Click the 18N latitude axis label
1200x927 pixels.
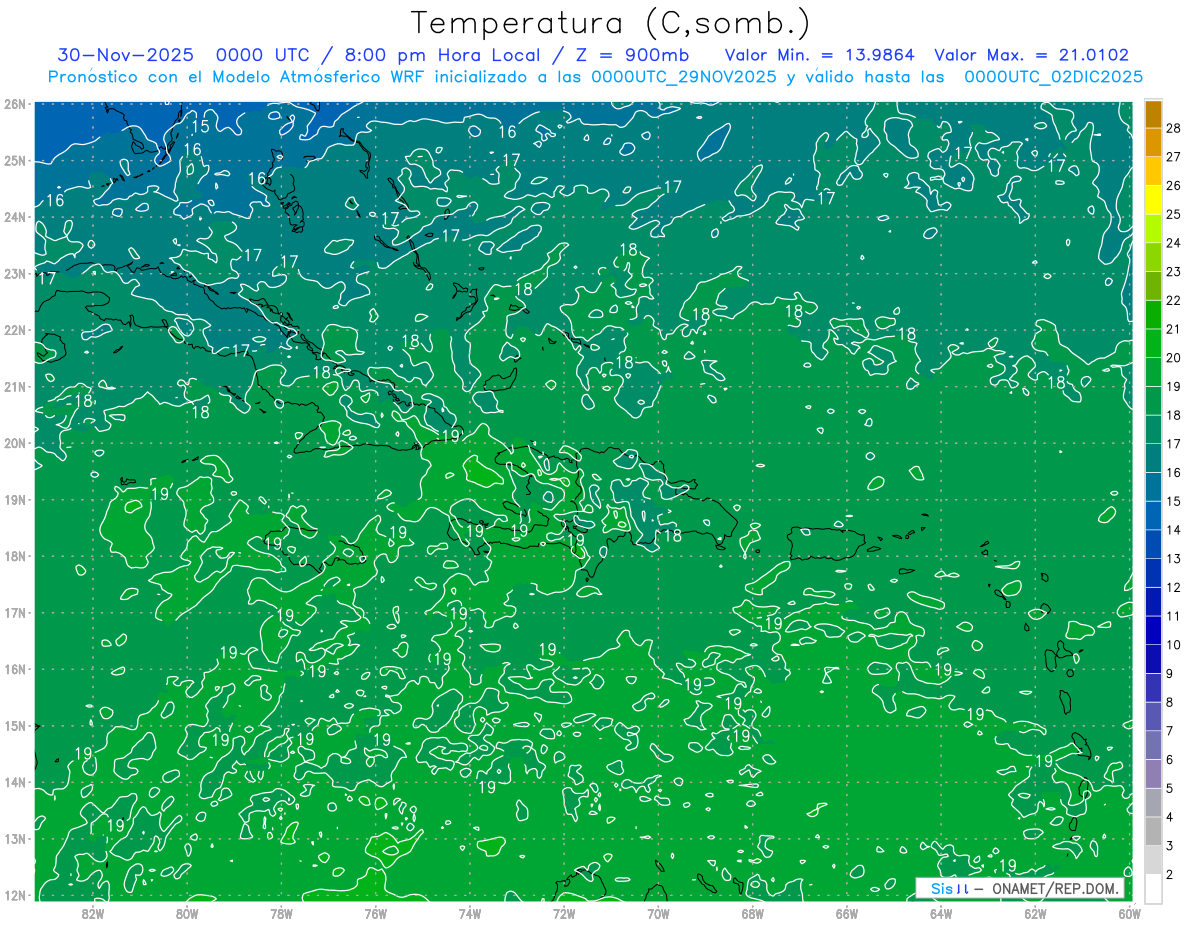(14, 556)
